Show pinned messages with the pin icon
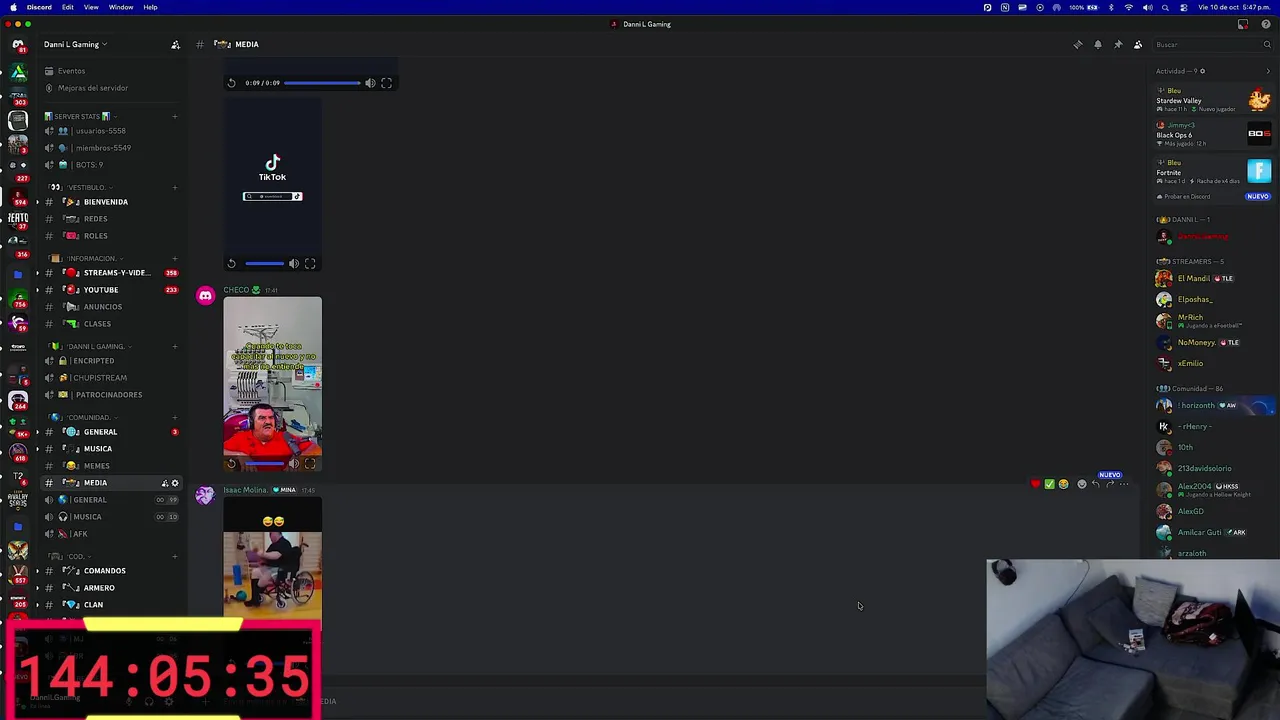 [x=1118, y=44]
